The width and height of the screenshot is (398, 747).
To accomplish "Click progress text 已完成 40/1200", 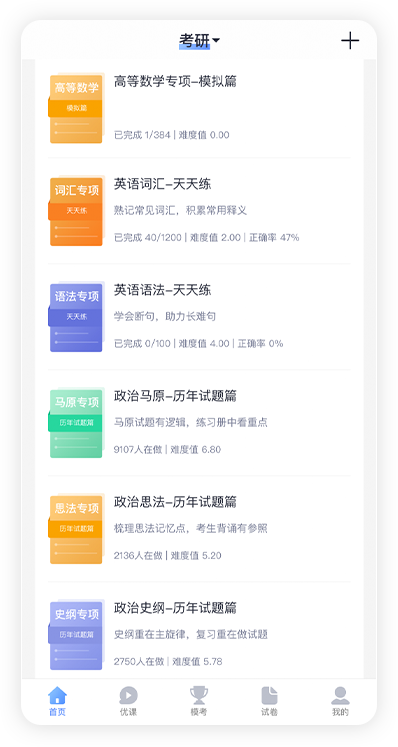I will click(x=148, y=237).
